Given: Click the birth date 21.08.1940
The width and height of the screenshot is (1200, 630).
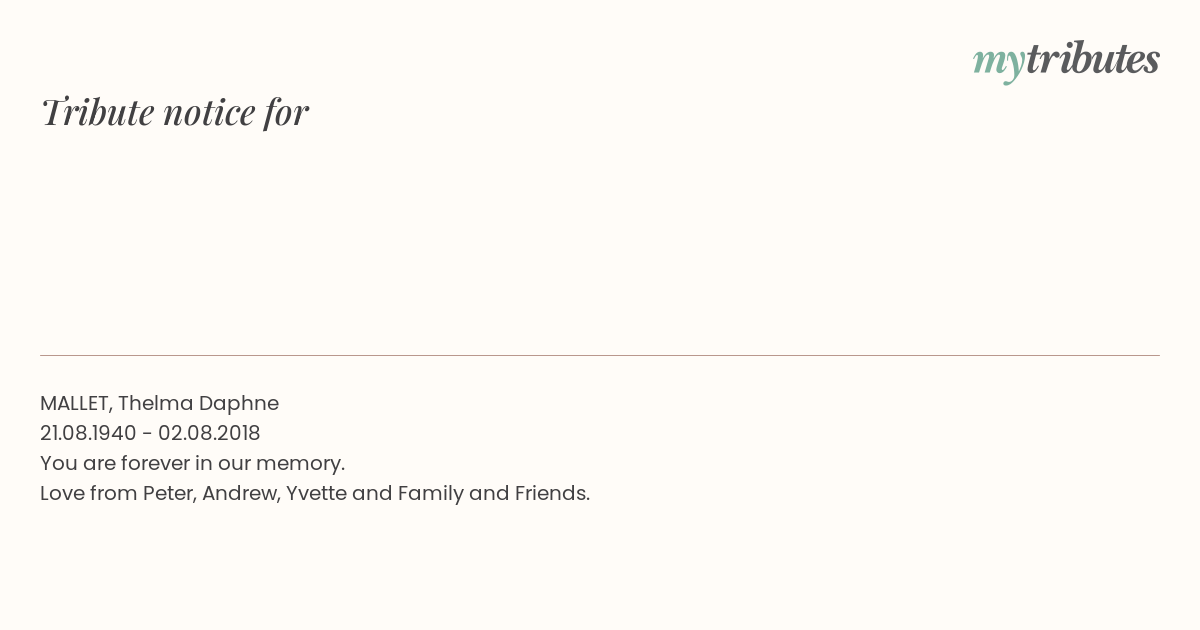Looking at the screenshot, I should coord(88,433).
